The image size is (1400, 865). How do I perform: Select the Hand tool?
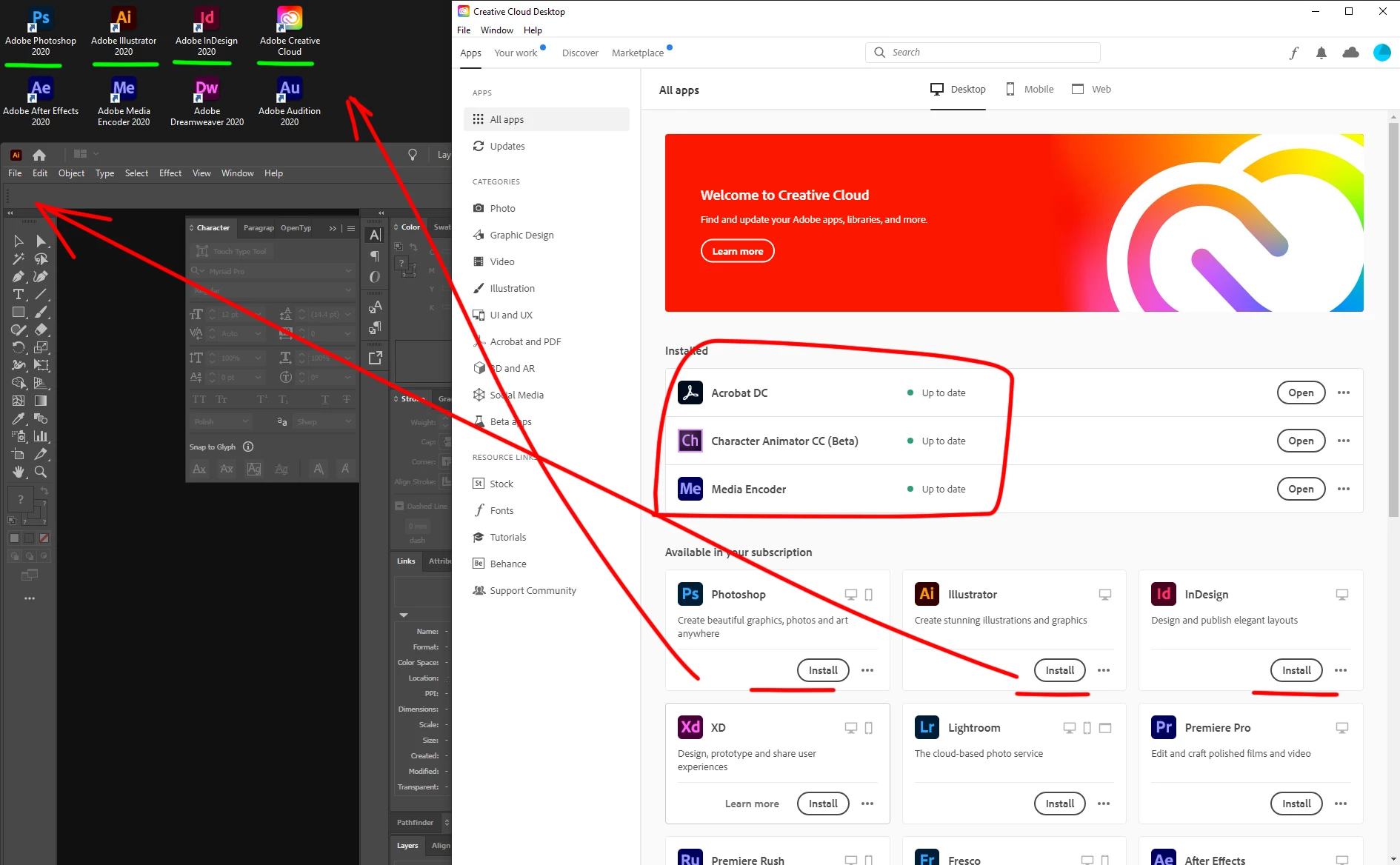coord(19,472)
